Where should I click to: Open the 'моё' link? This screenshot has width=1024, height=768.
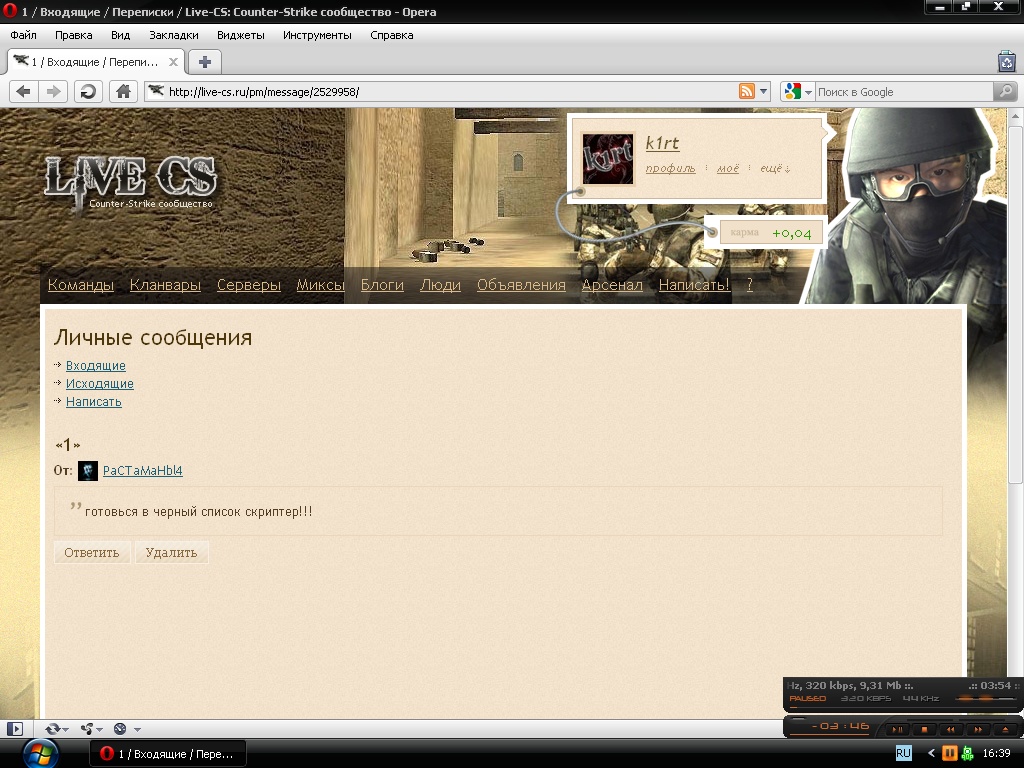(728, 168)
